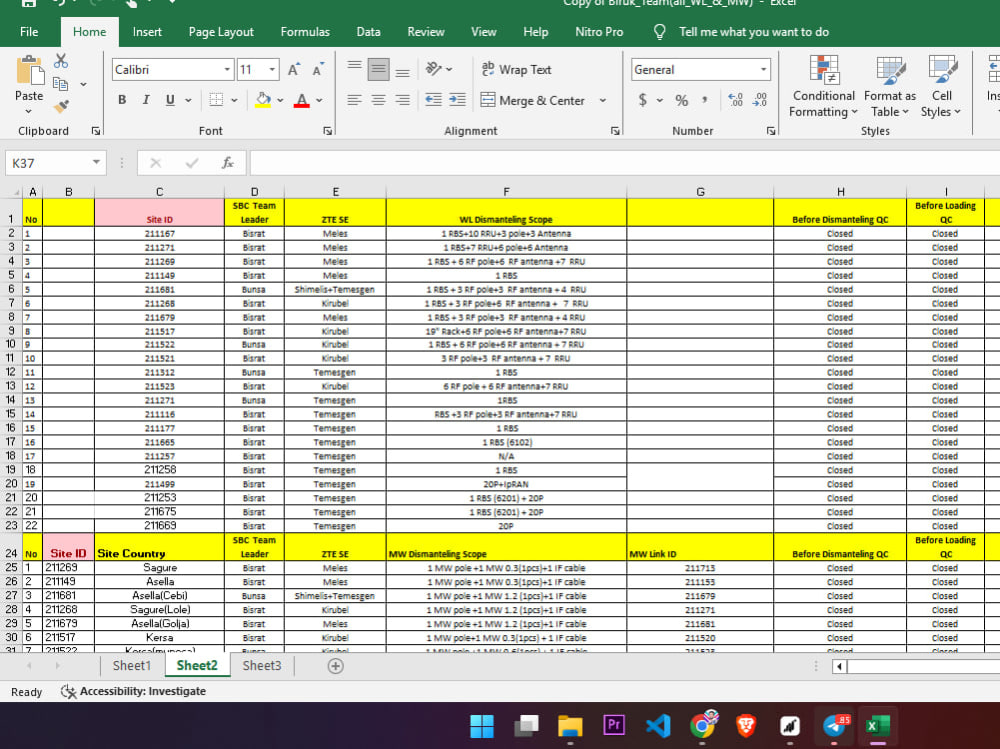Viewport: 1000px width, 749px height.
Task: Click Tell me what you want to do
Action: (x=754, y=32)
